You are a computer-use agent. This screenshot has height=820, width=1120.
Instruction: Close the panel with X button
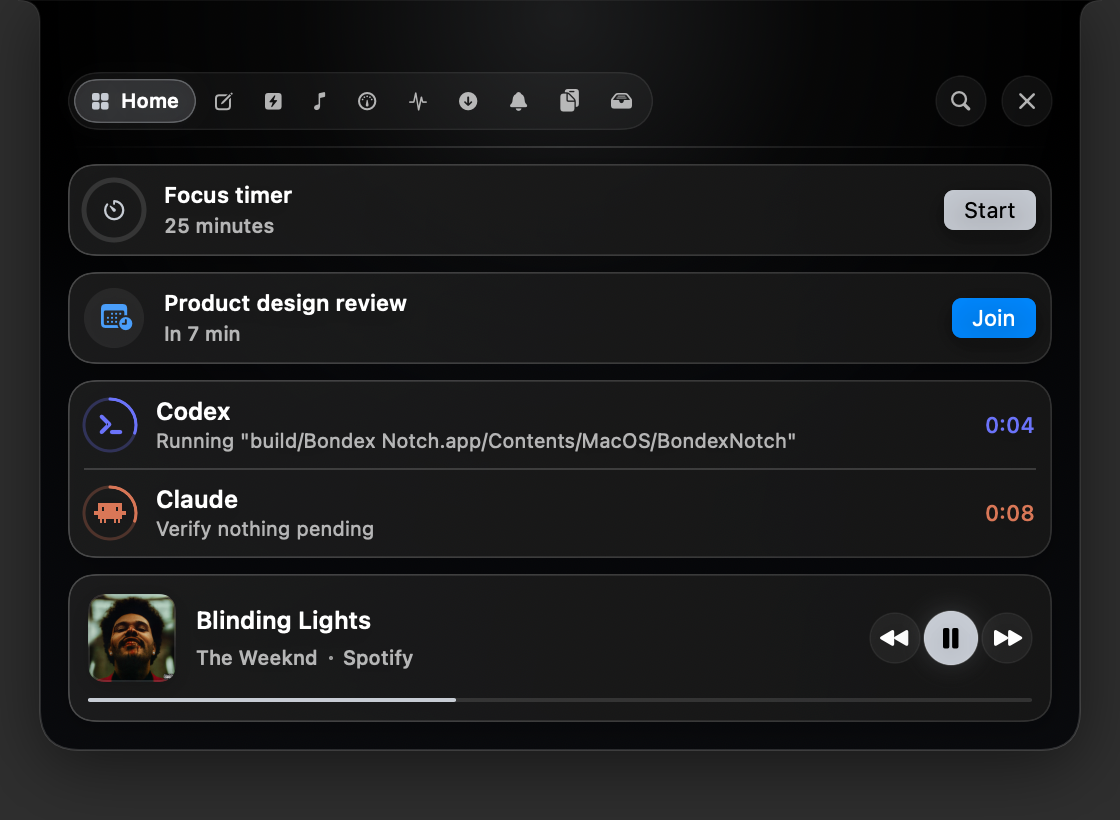pyautogui.click(x=1026, y=101)
